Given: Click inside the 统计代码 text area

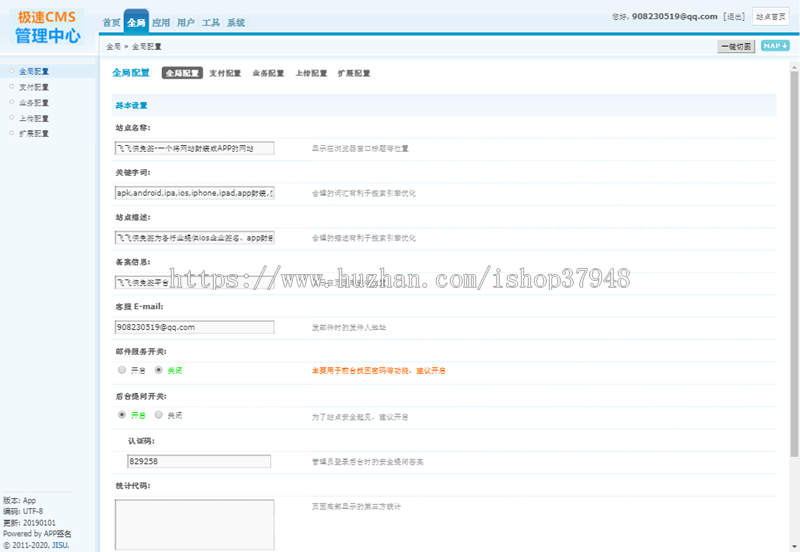Looking at the screenshot, I should (x=194, y=524).
